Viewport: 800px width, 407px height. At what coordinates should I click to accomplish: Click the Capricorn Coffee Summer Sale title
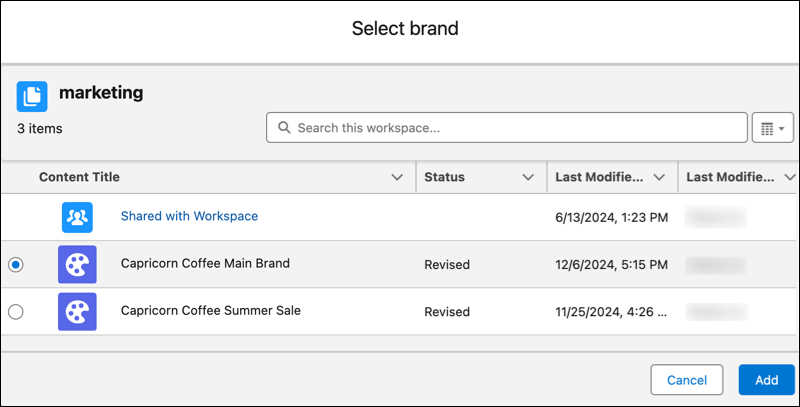[x=211, y=311]
